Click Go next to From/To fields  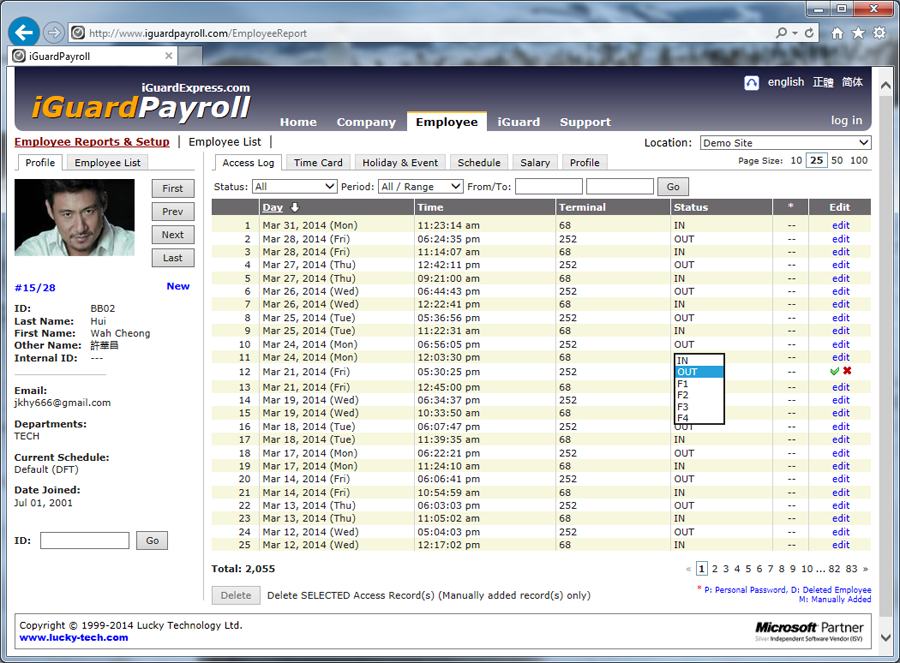pyautogui.click(x=673, y=187)
